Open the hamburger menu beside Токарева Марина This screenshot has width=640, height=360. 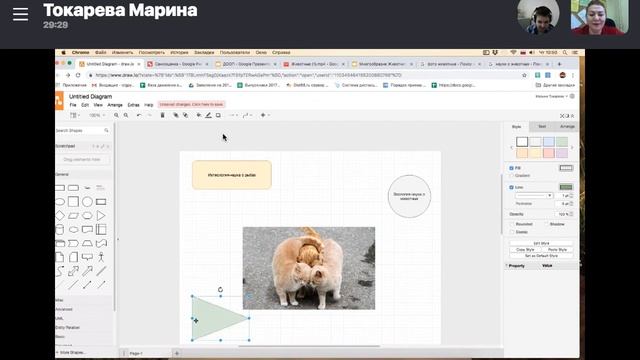click(20, 14)
